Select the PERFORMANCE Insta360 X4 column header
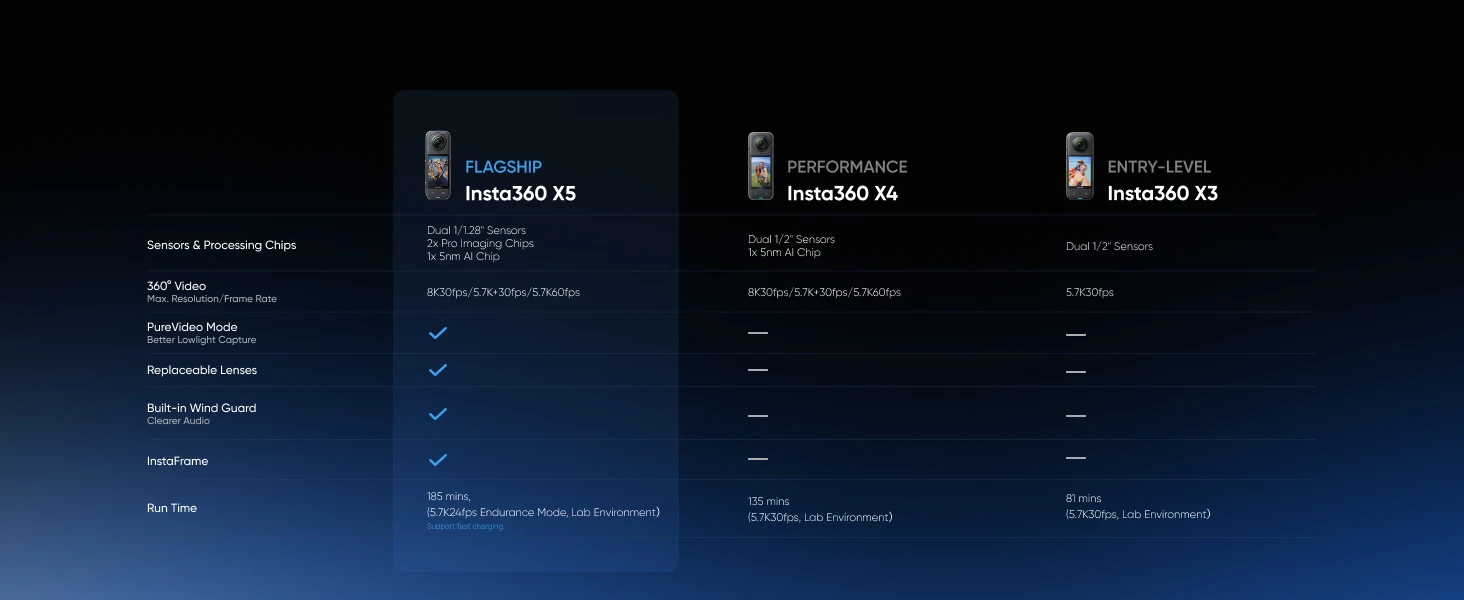 843,180
